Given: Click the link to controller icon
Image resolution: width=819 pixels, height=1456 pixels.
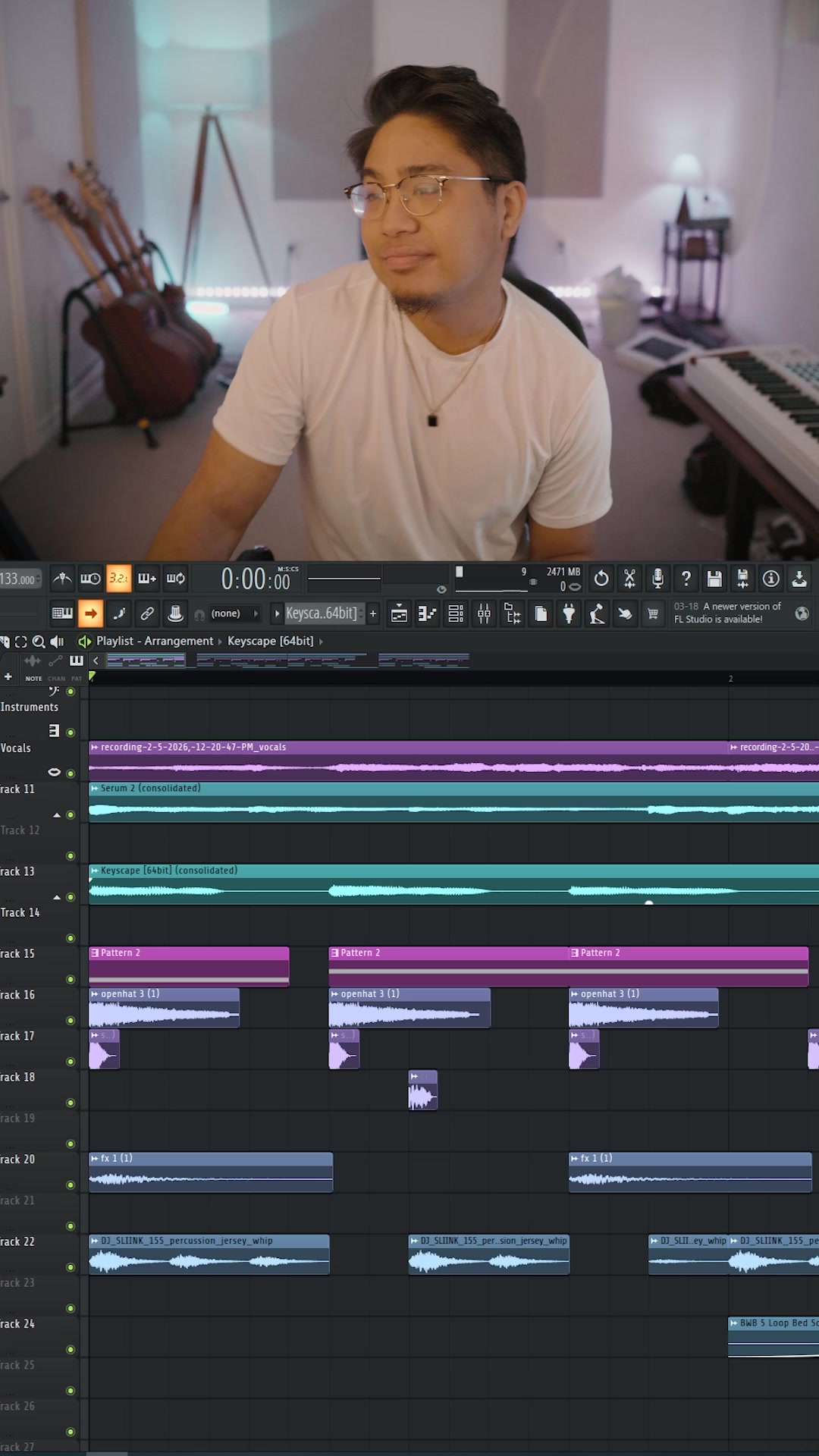Looking at the screenshot, I should 147,613.
